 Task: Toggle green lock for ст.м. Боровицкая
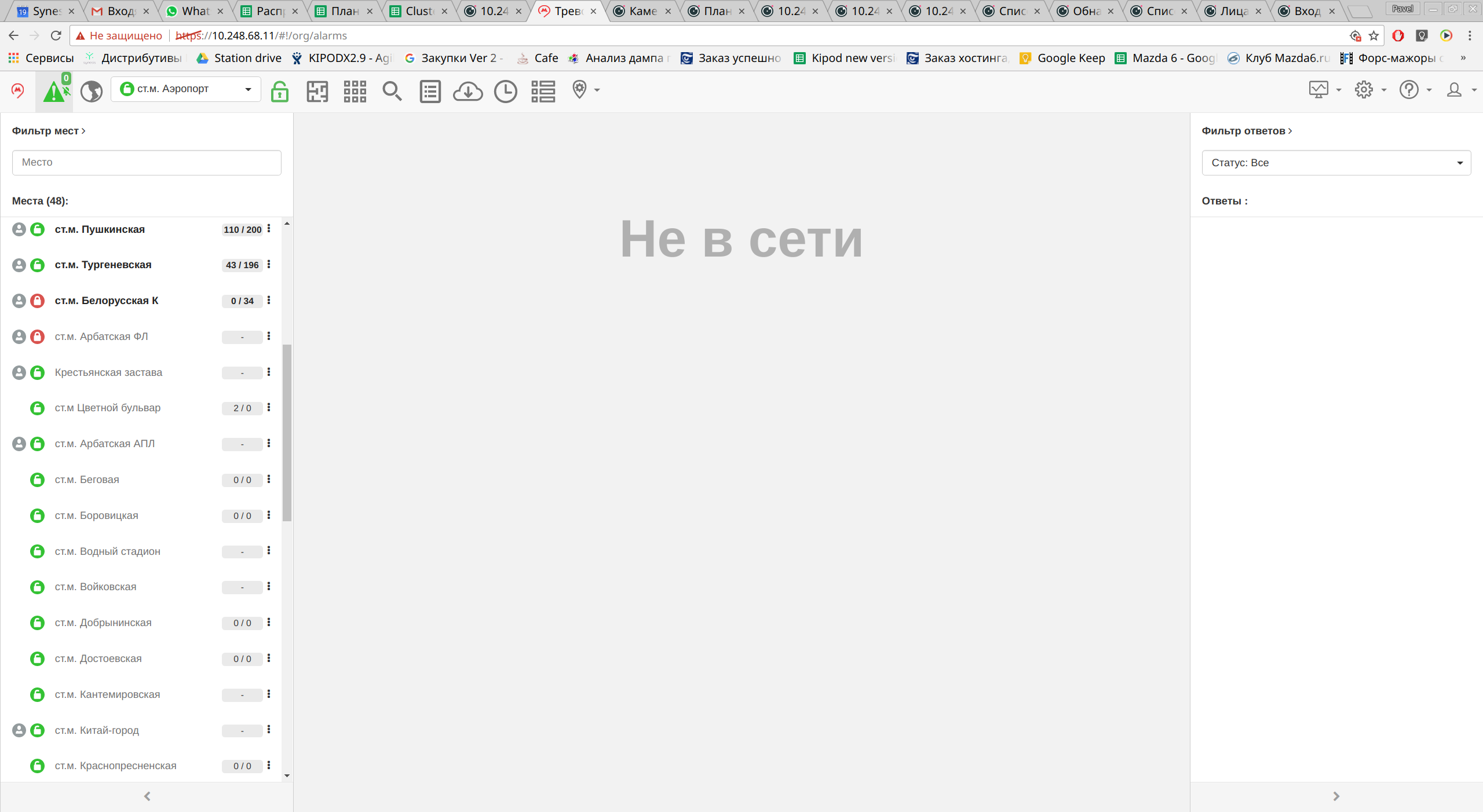(37, 515)
